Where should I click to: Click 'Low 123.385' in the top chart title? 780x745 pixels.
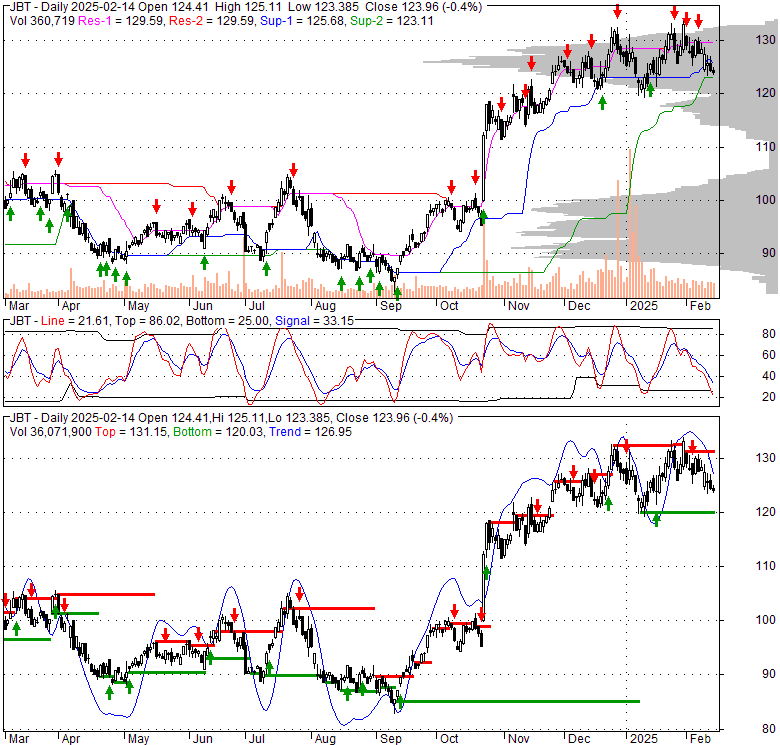[323, 7]
